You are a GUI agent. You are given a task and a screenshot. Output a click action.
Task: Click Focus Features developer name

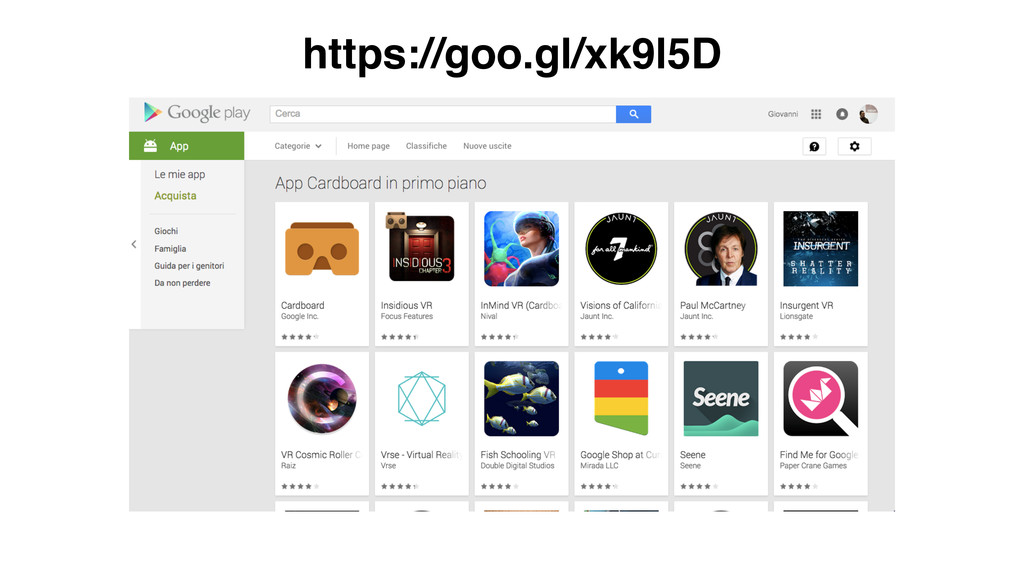pyautogui.click(x=407, y=316)
